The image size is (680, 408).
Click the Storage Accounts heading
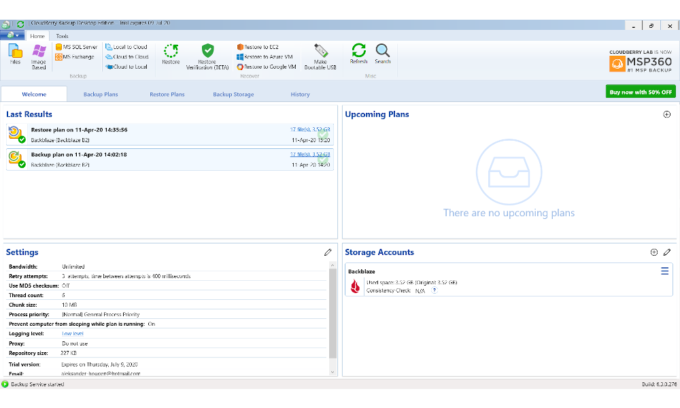(x=379, y=252)
